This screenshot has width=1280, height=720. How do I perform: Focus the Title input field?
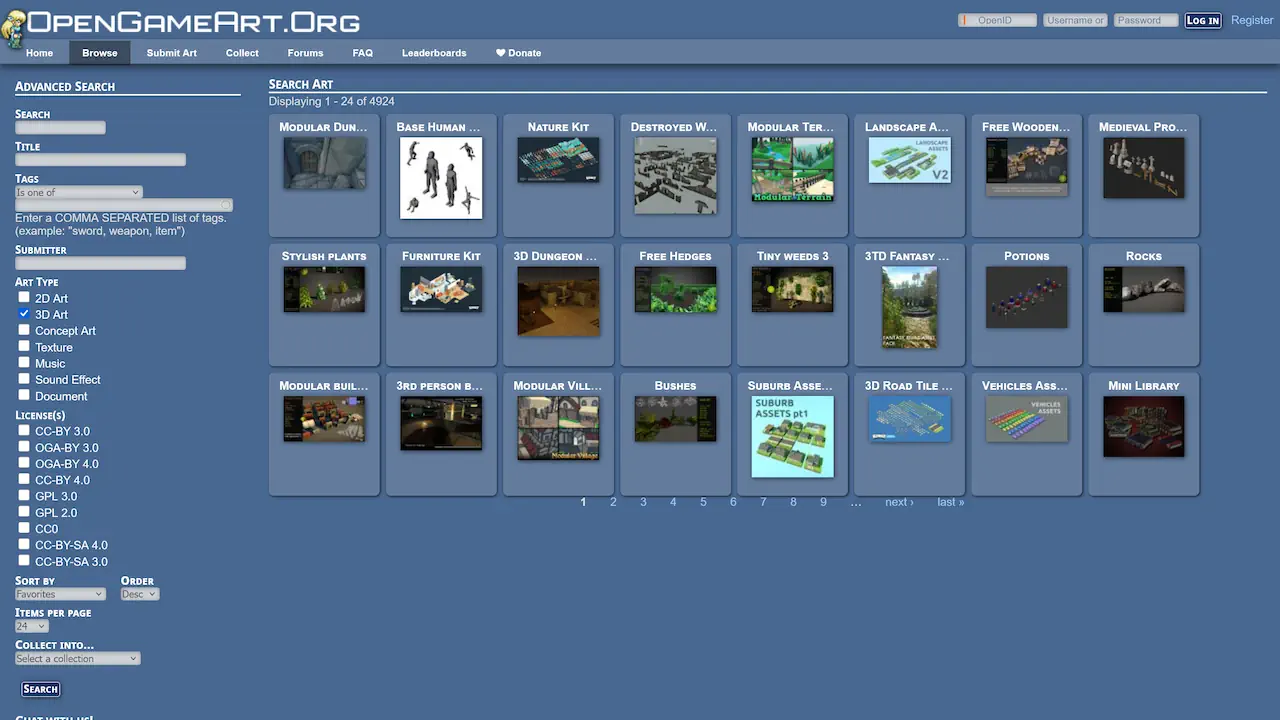point(100,159)
